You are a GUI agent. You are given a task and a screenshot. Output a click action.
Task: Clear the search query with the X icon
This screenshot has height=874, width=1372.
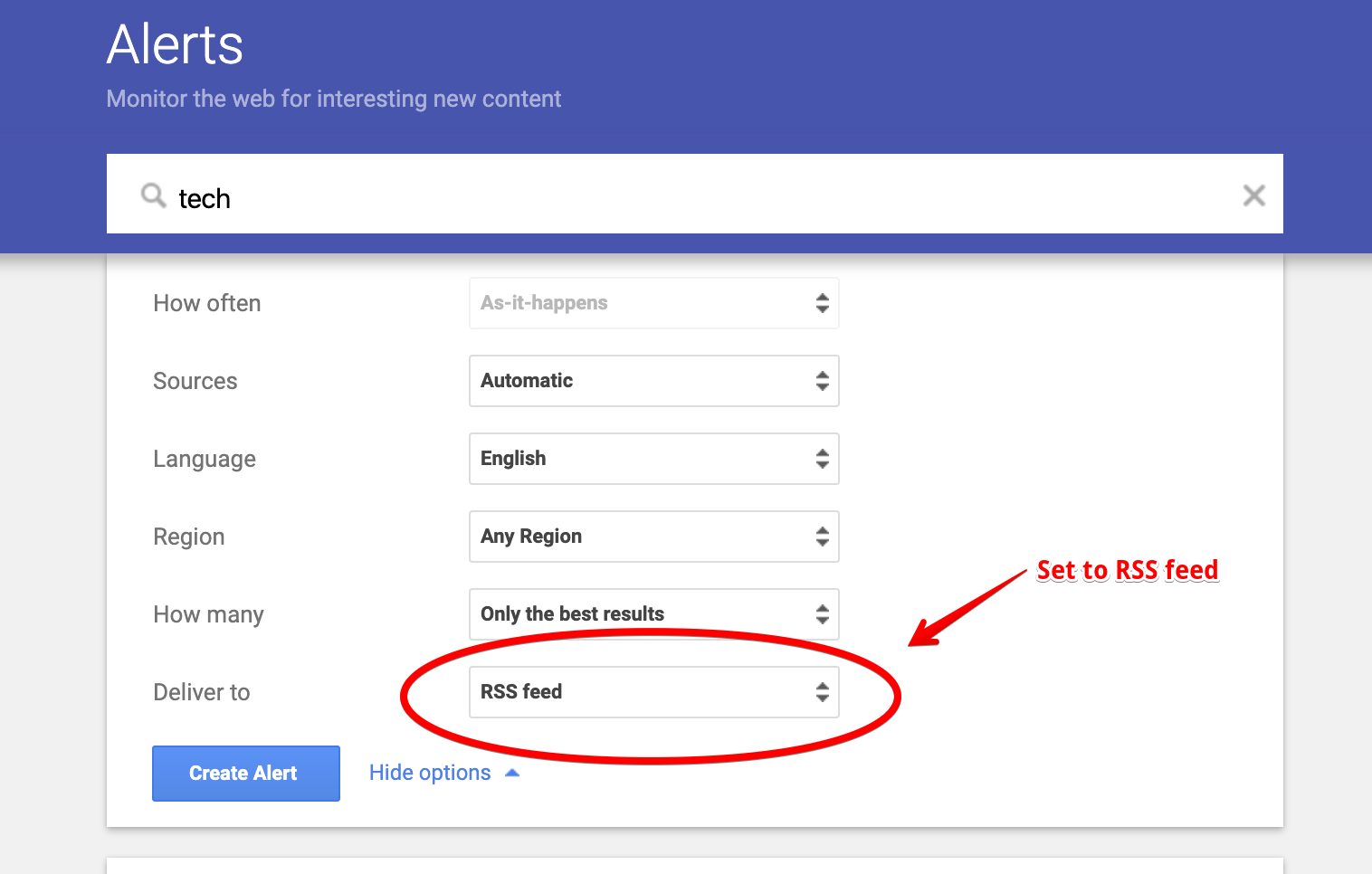coord(1253,195)
